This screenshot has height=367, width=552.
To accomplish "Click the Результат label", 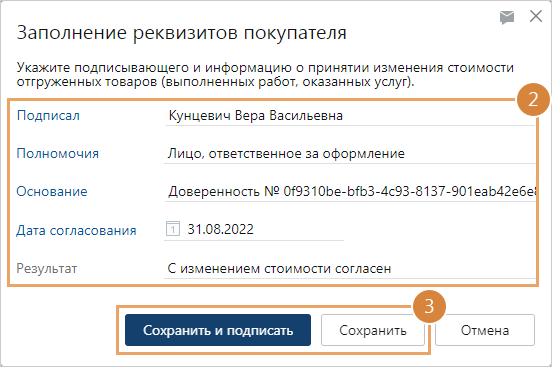I will (47, 269).
